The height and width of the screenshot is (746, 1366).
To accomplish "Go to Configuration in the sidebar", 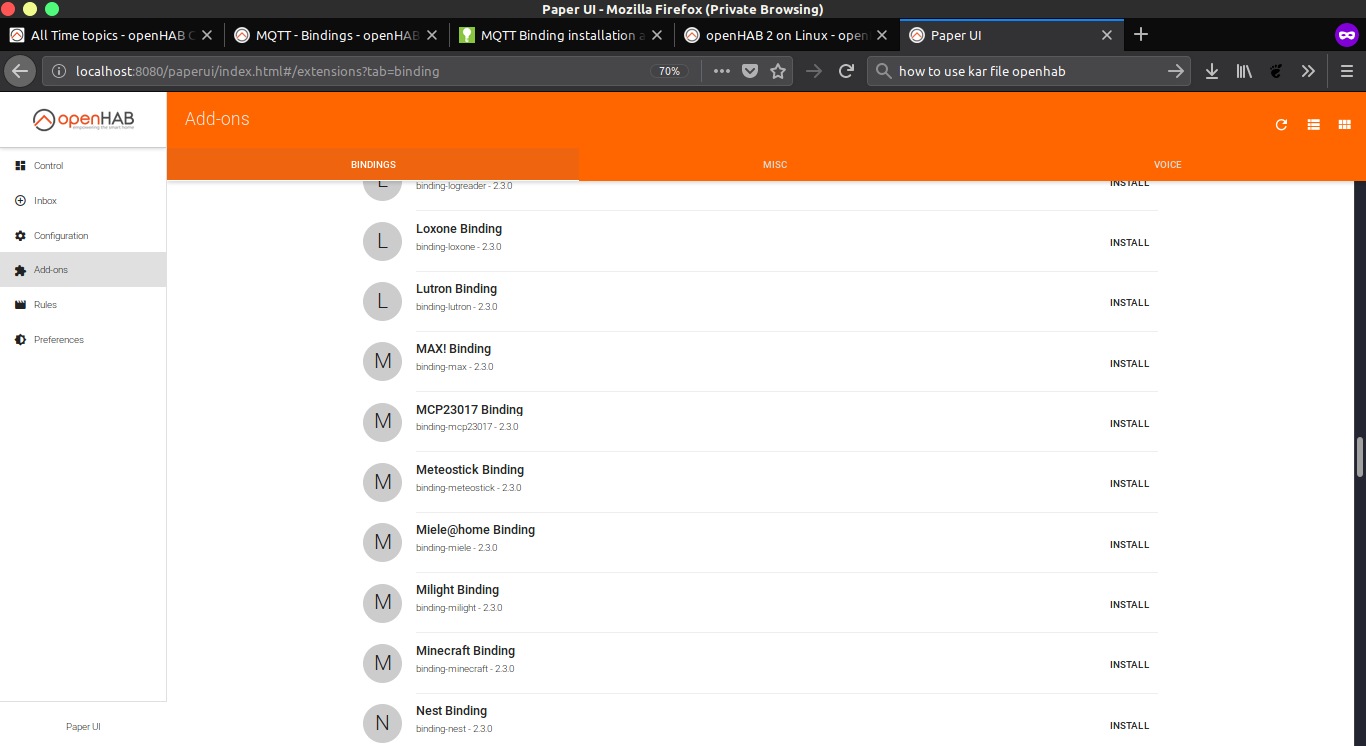I will coord(61,236).
